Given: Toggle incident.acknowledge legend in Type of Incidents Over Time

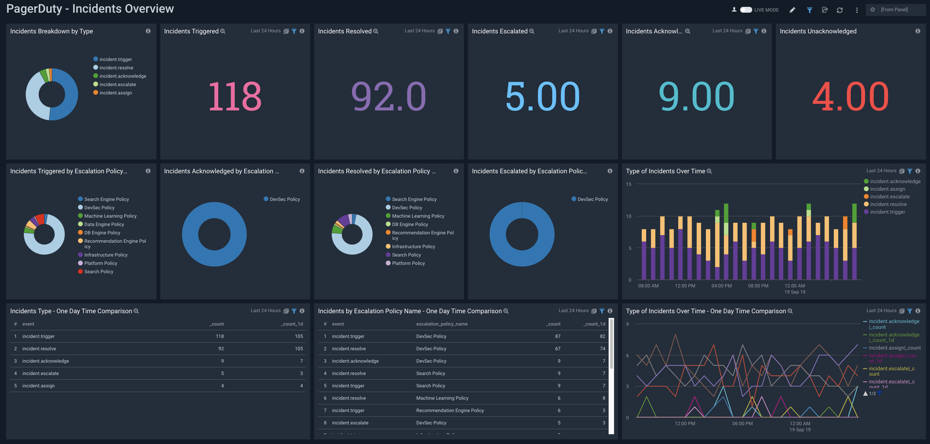Looking at the screenshot, I should click(x=894, y=182).
